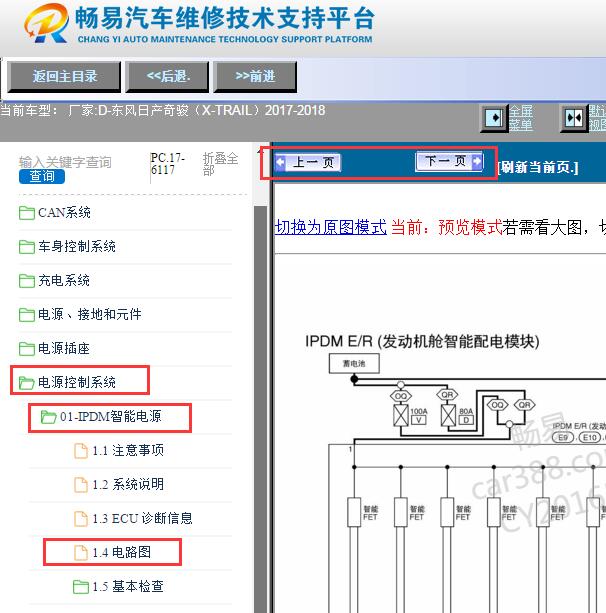Open the 1.3 ECU 诊断信息 document

(x=142, y=518)
